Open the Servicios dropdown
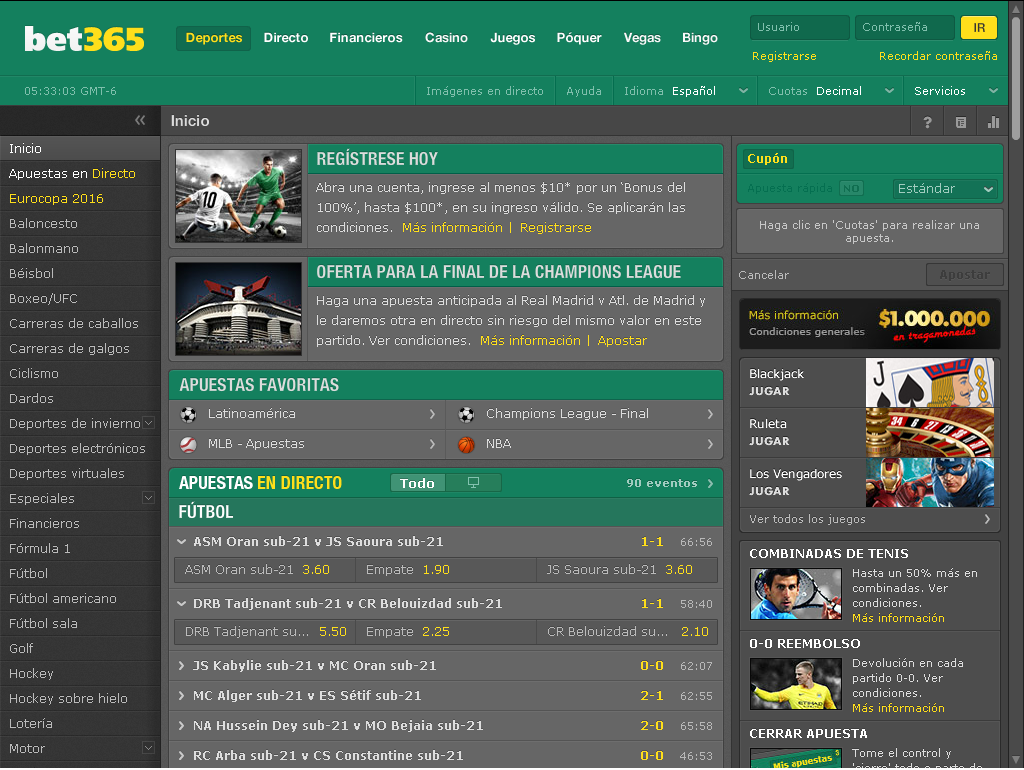The image size is (1024, 770). pyautogui.click(x=956, y=91)
